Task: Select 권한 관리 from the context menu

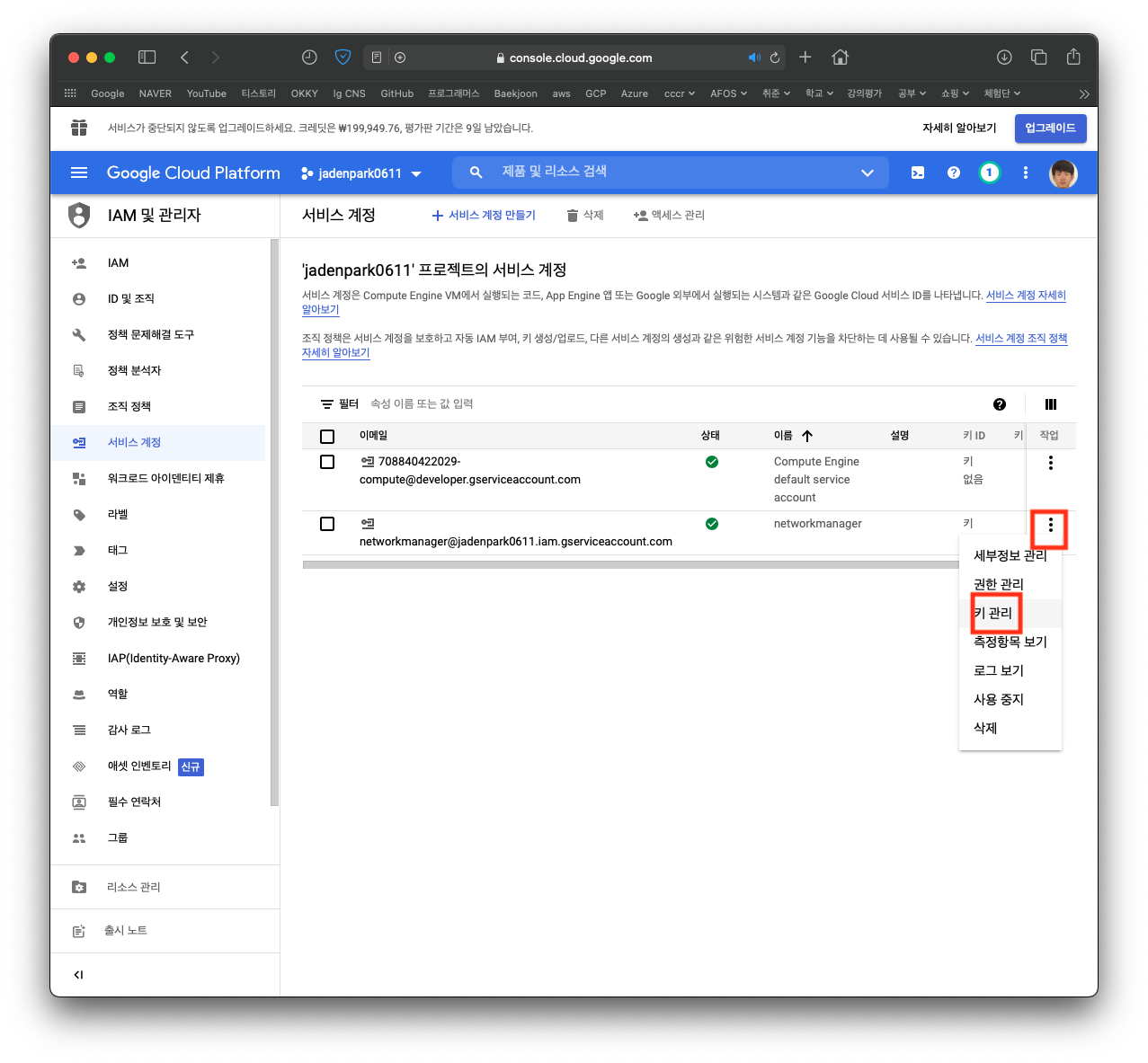Action: point(1010,585)
